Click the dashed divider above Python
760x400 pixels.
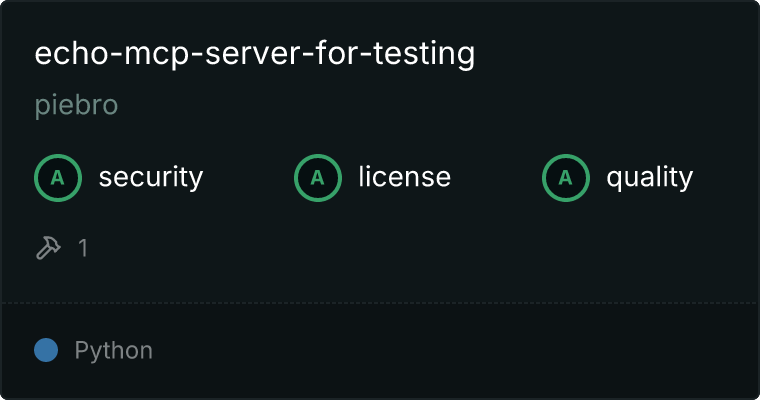click(380, 303)
